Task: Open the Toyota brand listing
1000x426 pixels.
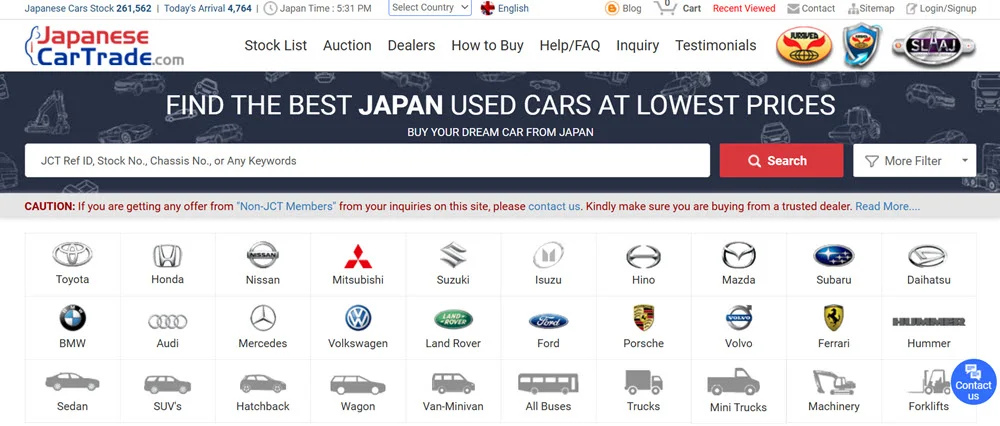Action: (72, 255)
